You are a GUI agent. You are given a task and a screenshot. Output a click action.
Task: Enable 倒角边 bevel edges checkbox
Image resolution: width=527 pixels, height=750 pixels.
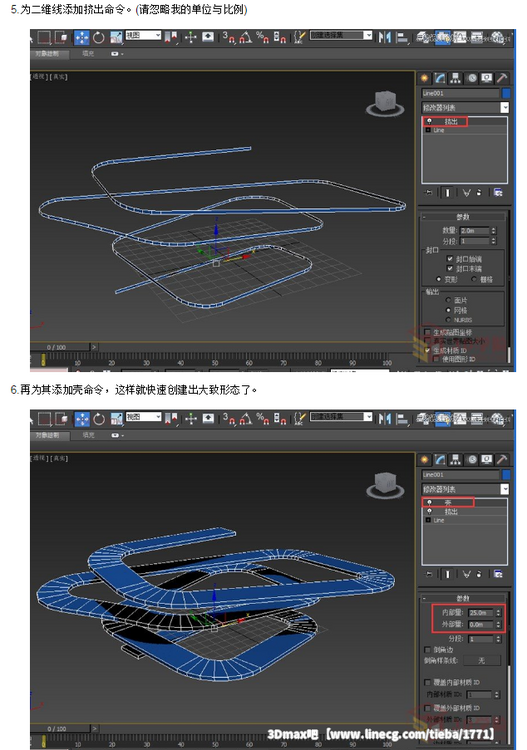pyautogui.click(x=428, y=650)
